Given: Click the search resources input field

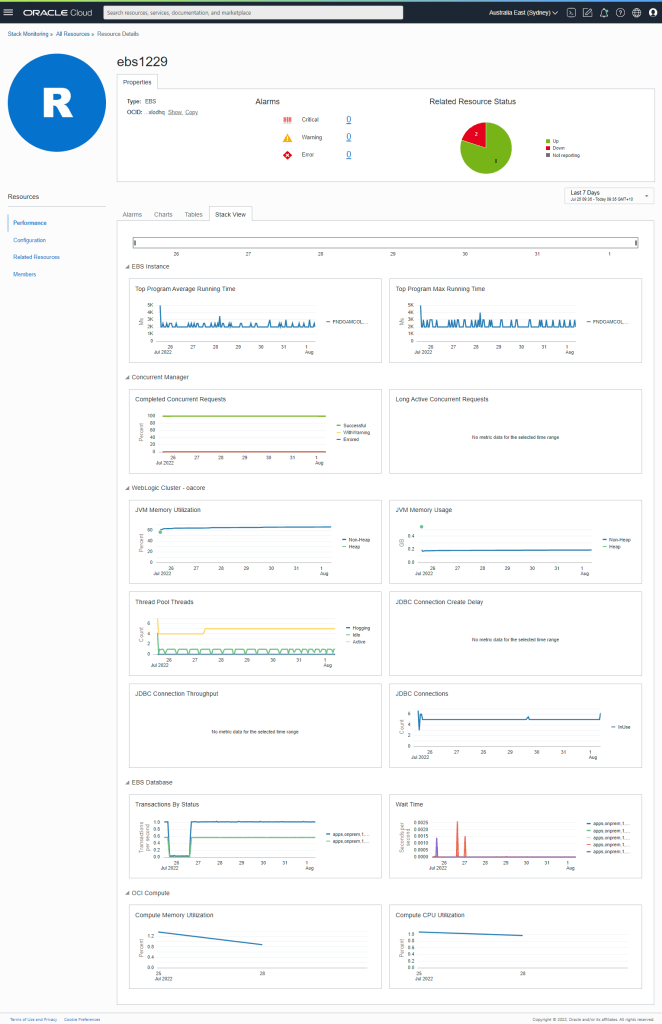Looking at the screenshot, I should tap(253, 13).
